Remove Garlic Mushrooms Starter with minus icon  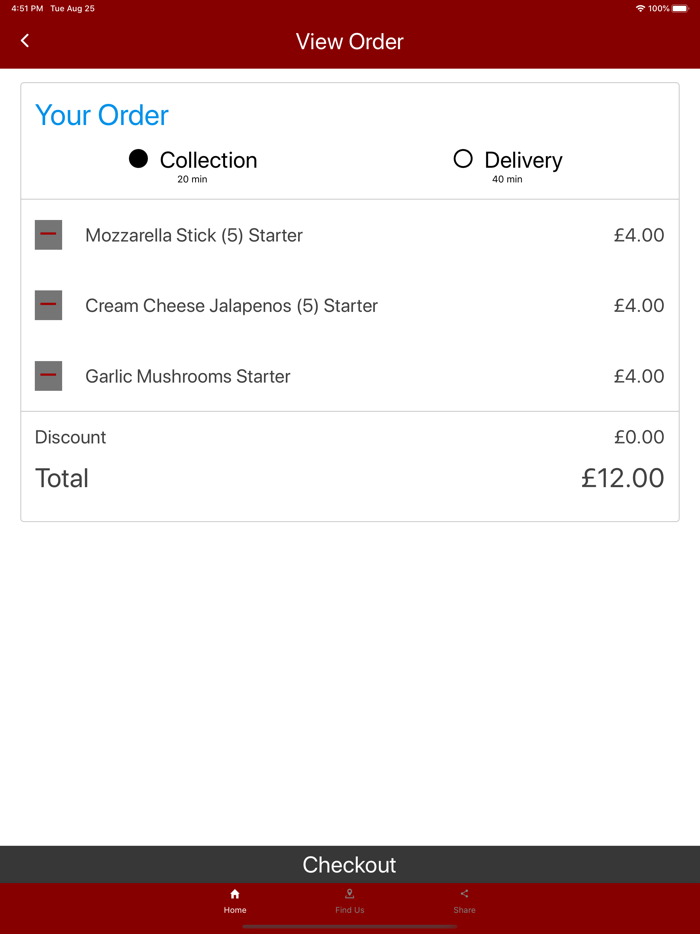(x=48, y=376)
